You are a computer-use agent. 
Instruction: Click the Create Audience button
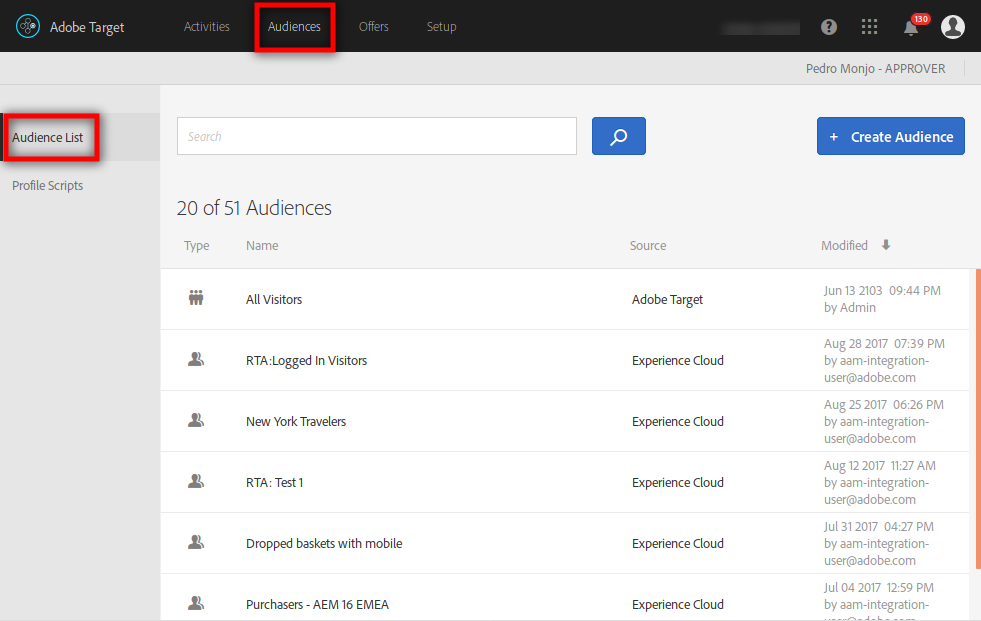click(890, 136)
